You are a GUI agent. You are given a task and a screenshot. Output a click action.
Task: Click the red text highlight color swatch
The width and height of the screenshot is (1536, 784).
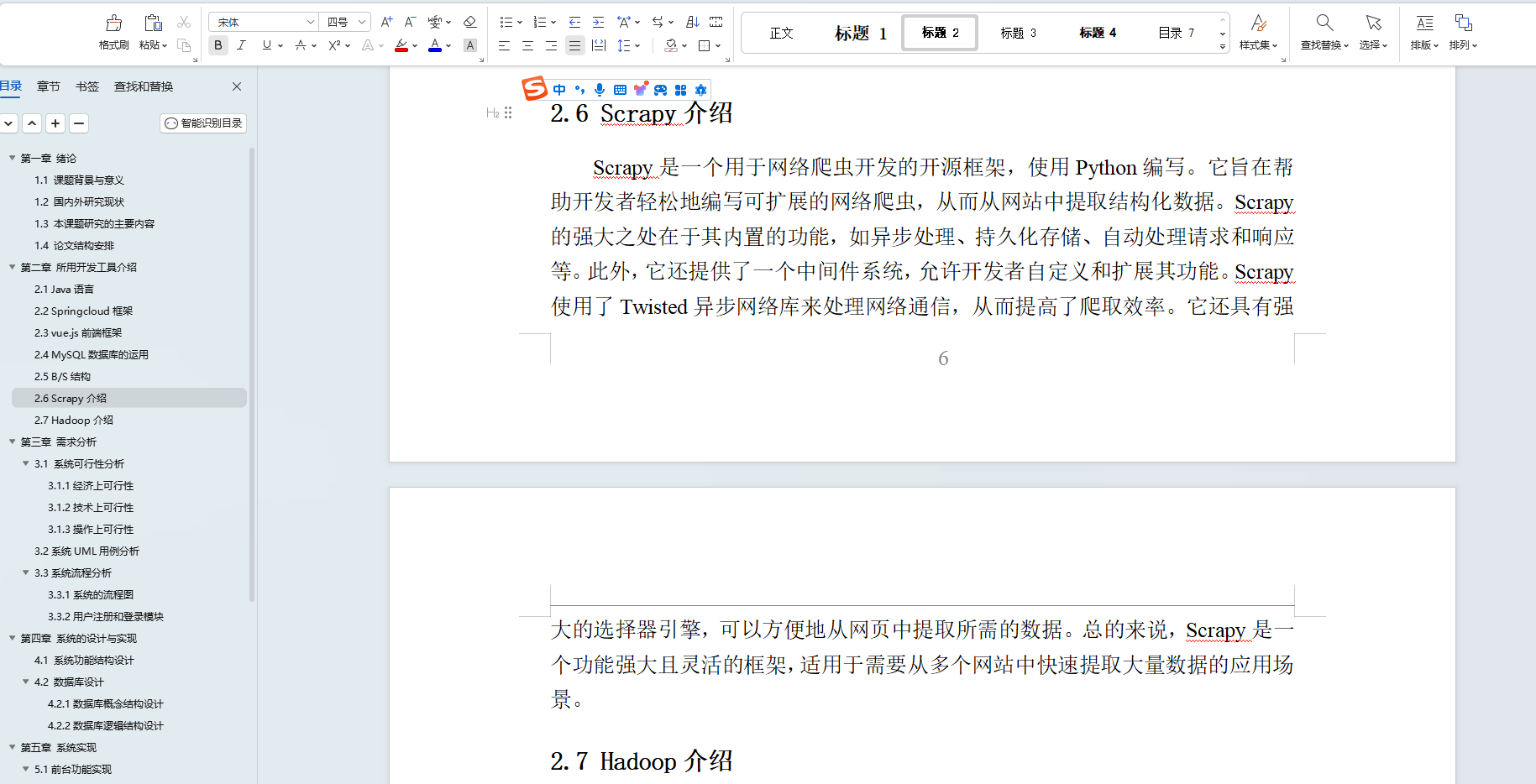[x=401, y=45]
